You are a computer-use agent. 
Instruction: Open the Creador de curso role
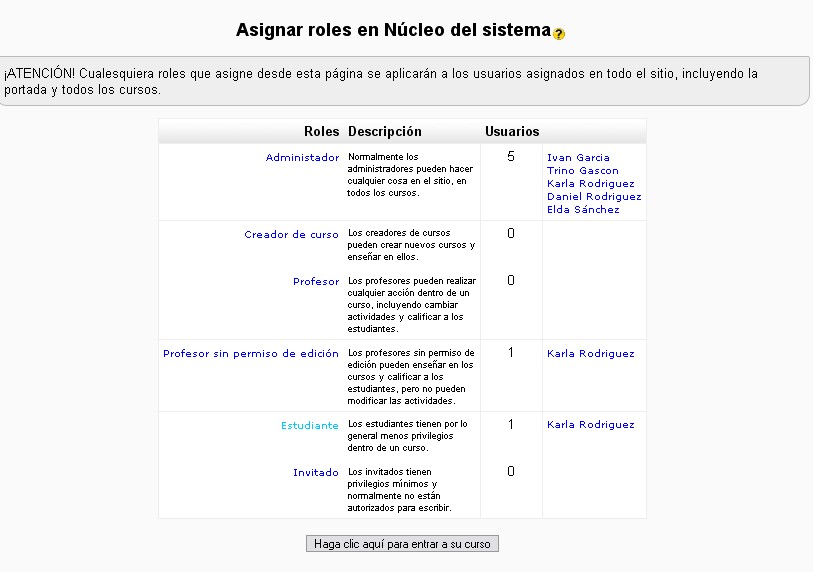coord(291,235)
